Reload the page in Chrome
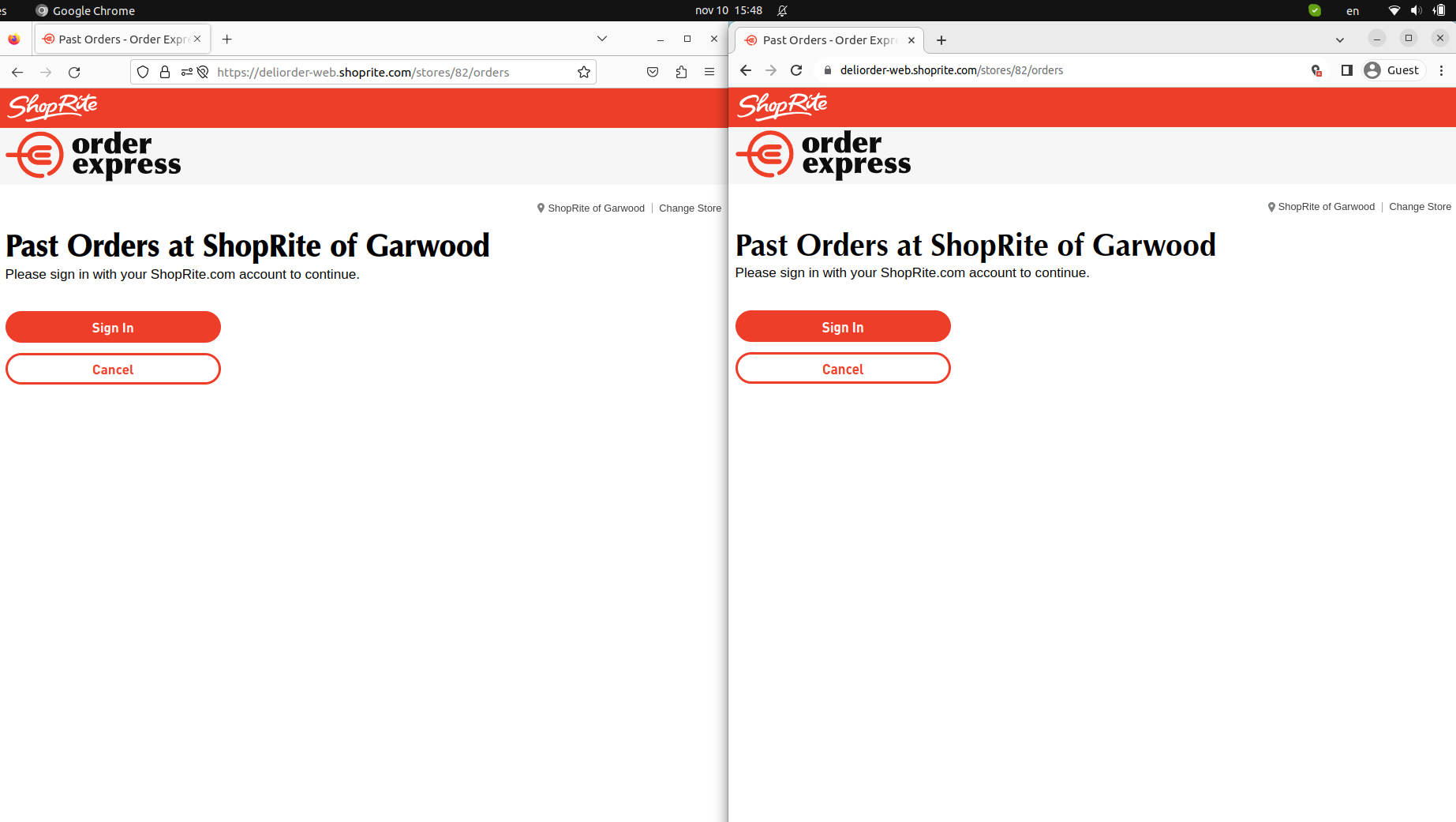Viewport: 1456px width, 822px height. [x=796, y=70]
